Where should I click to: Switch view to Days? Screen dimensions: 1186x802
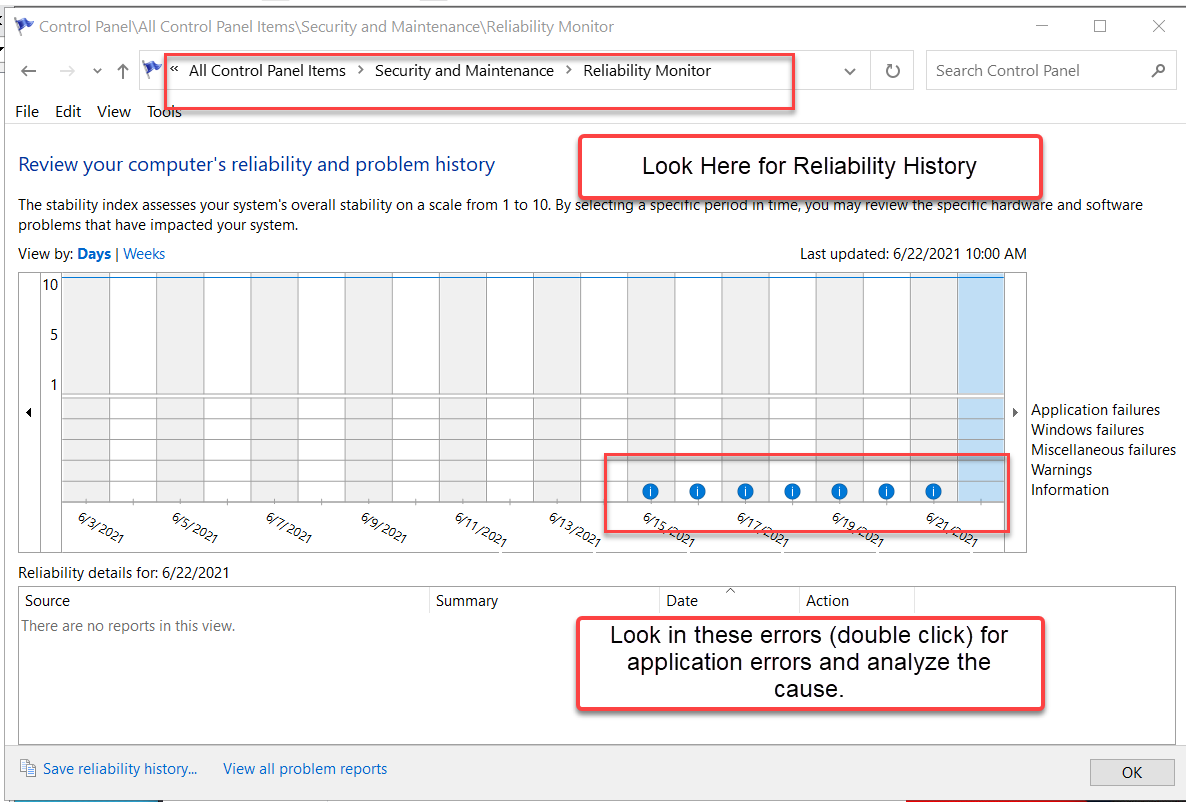pos(94,253)
